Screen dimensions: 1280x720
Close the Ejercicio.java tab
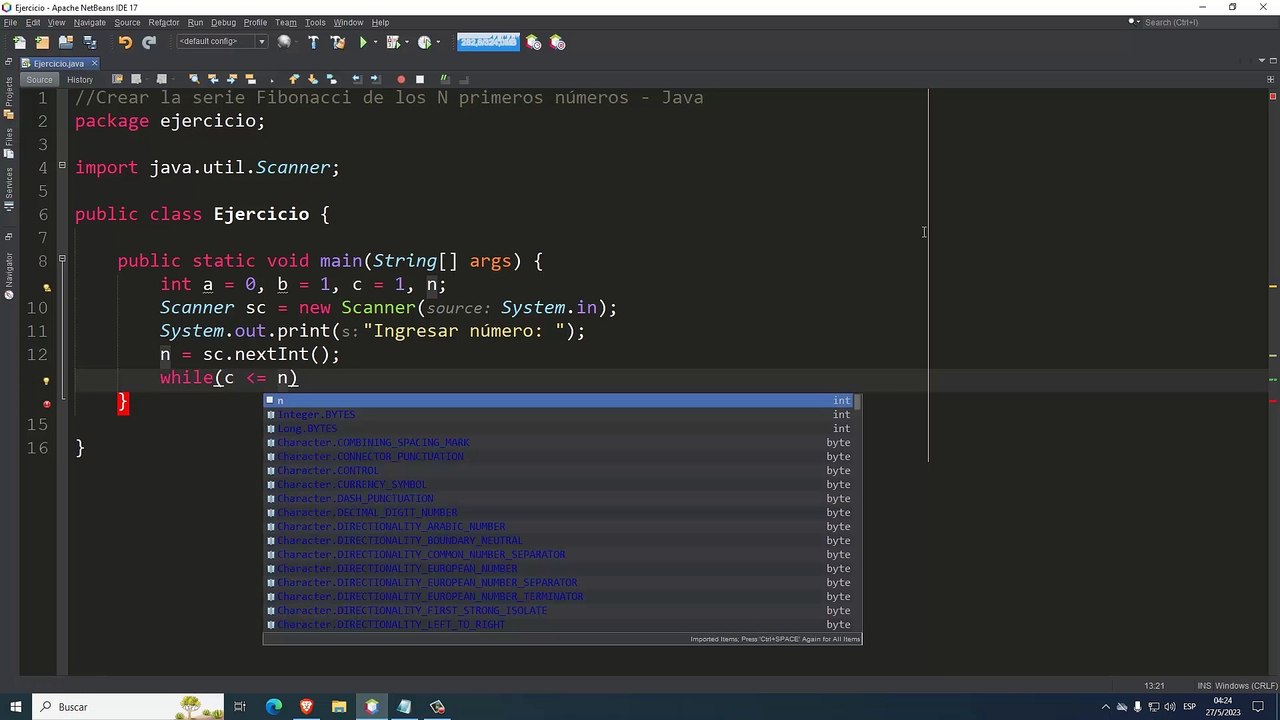point(95,63)
